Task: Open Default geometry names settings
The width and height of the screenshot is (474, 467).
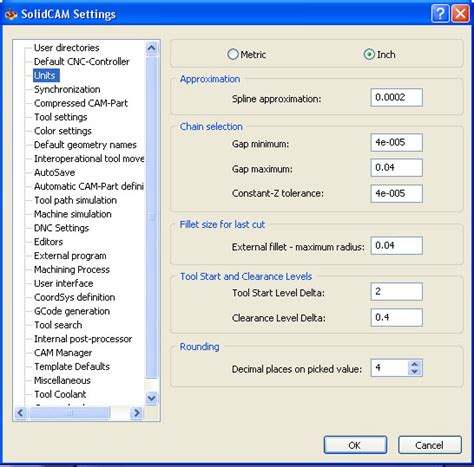Action: coord(85,145)
